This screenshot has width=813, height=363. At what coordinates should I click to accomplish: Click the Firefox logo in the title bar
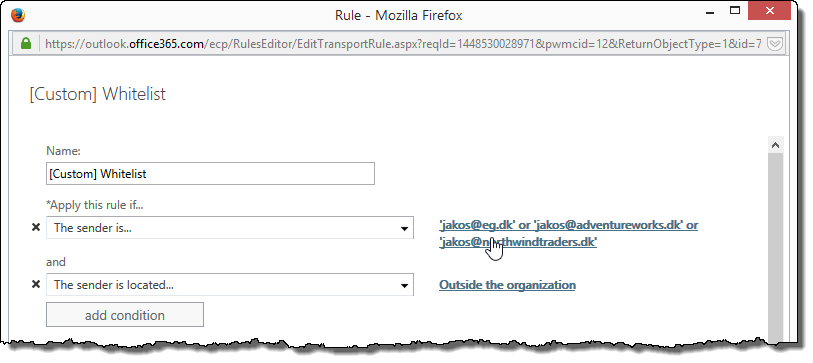(18, 15)
